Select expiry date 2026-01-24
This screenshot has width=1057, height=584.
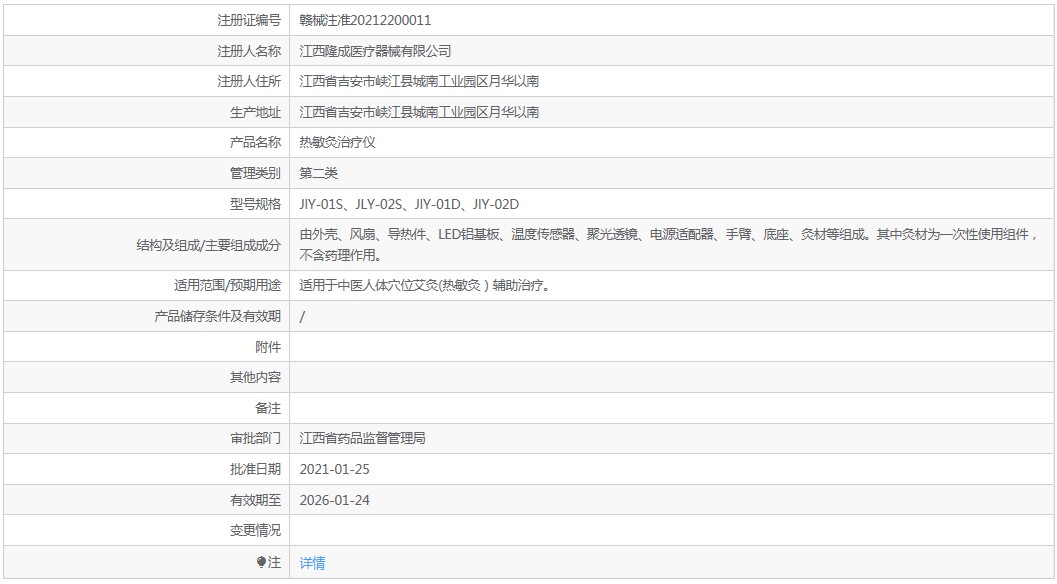[334, 500]
